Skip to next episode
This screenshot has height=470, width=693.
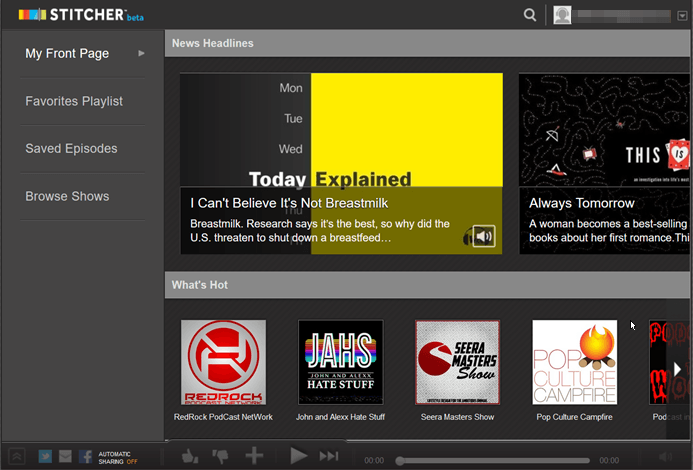click(x=329, y=456)
